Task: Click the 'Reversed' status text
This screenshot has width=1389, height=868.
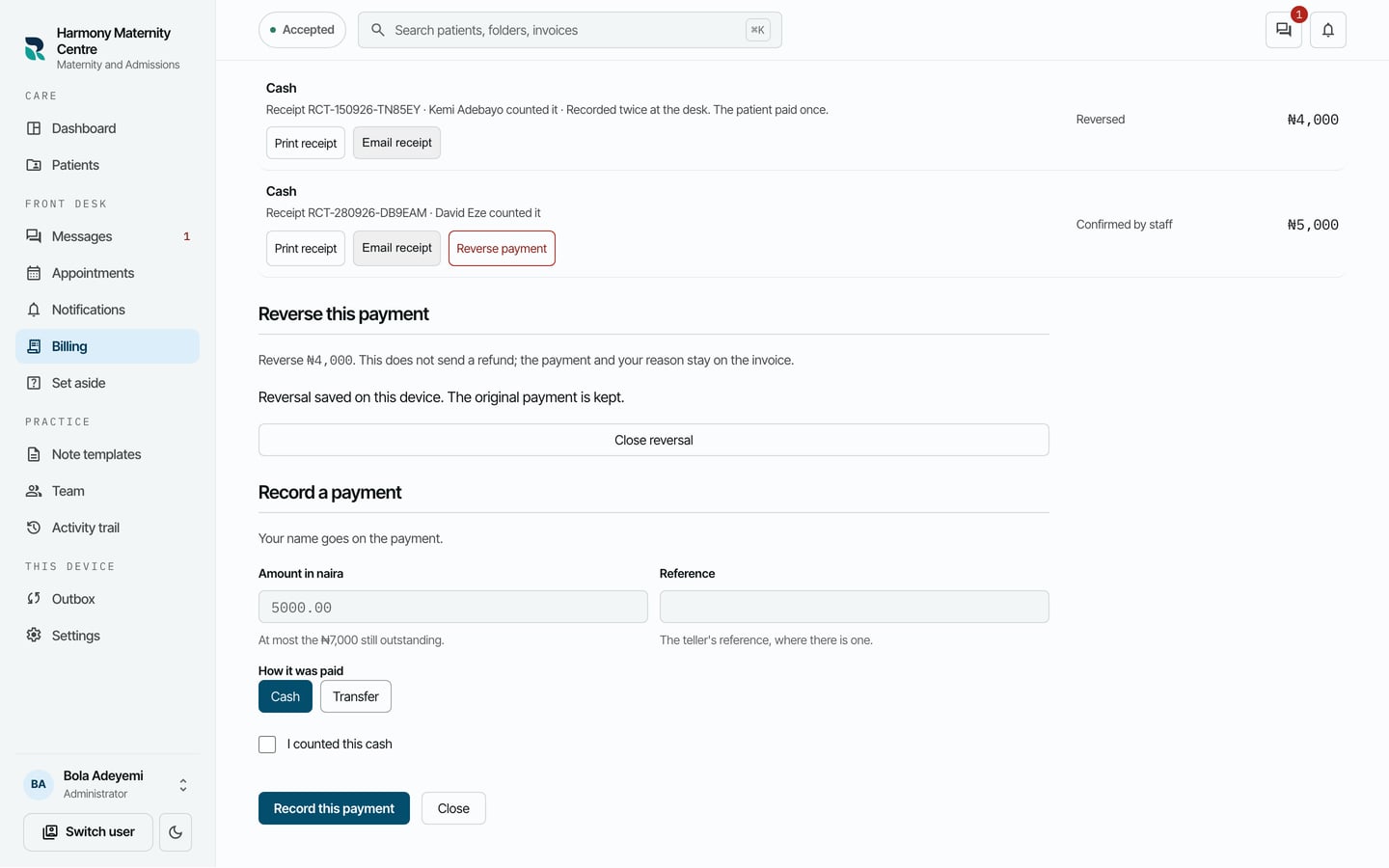Action: click(x=1101, y=120)
